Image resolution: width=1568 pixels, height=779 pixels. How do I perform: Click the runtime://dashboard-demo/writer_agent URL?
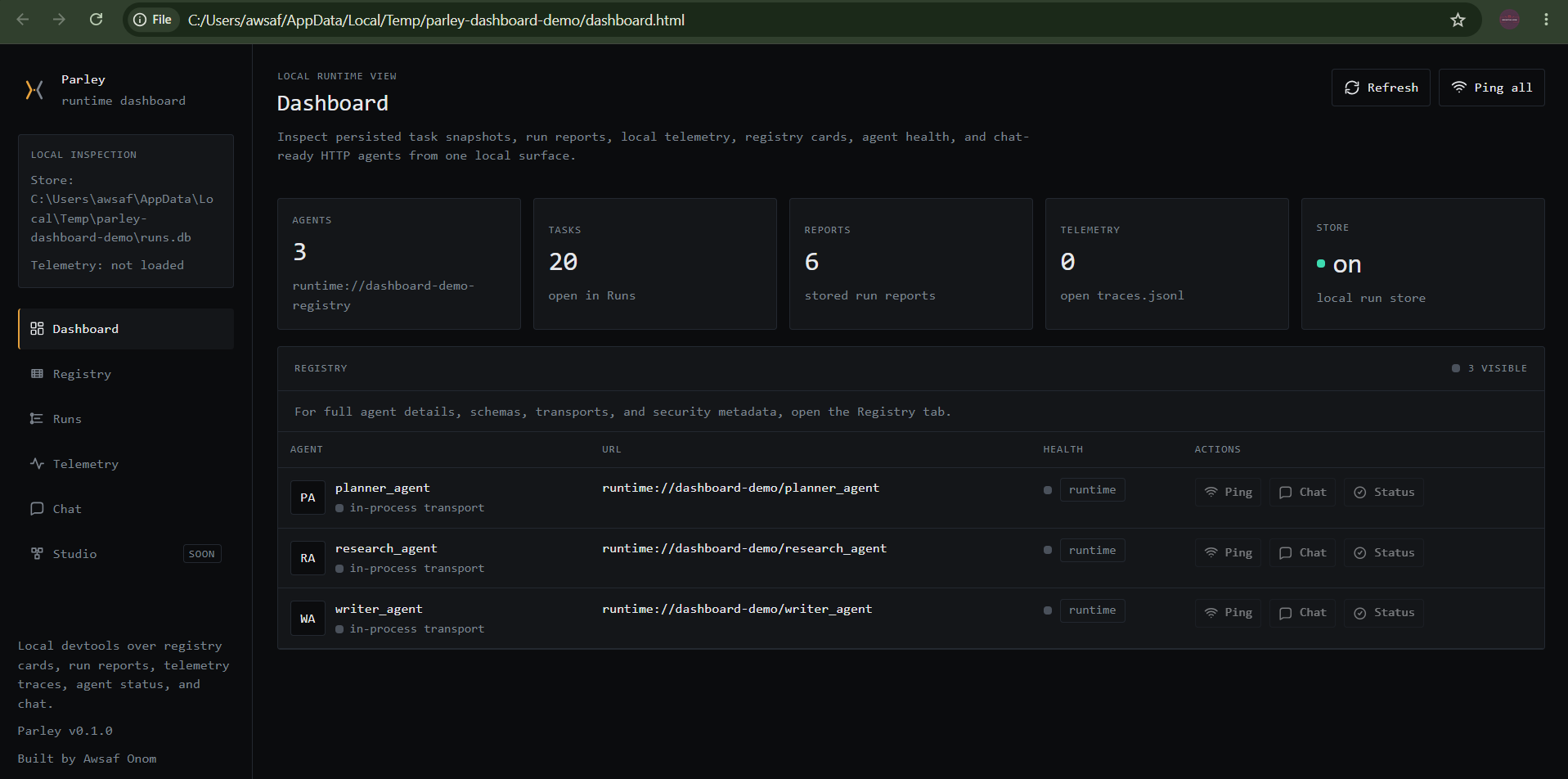point(737,609)
